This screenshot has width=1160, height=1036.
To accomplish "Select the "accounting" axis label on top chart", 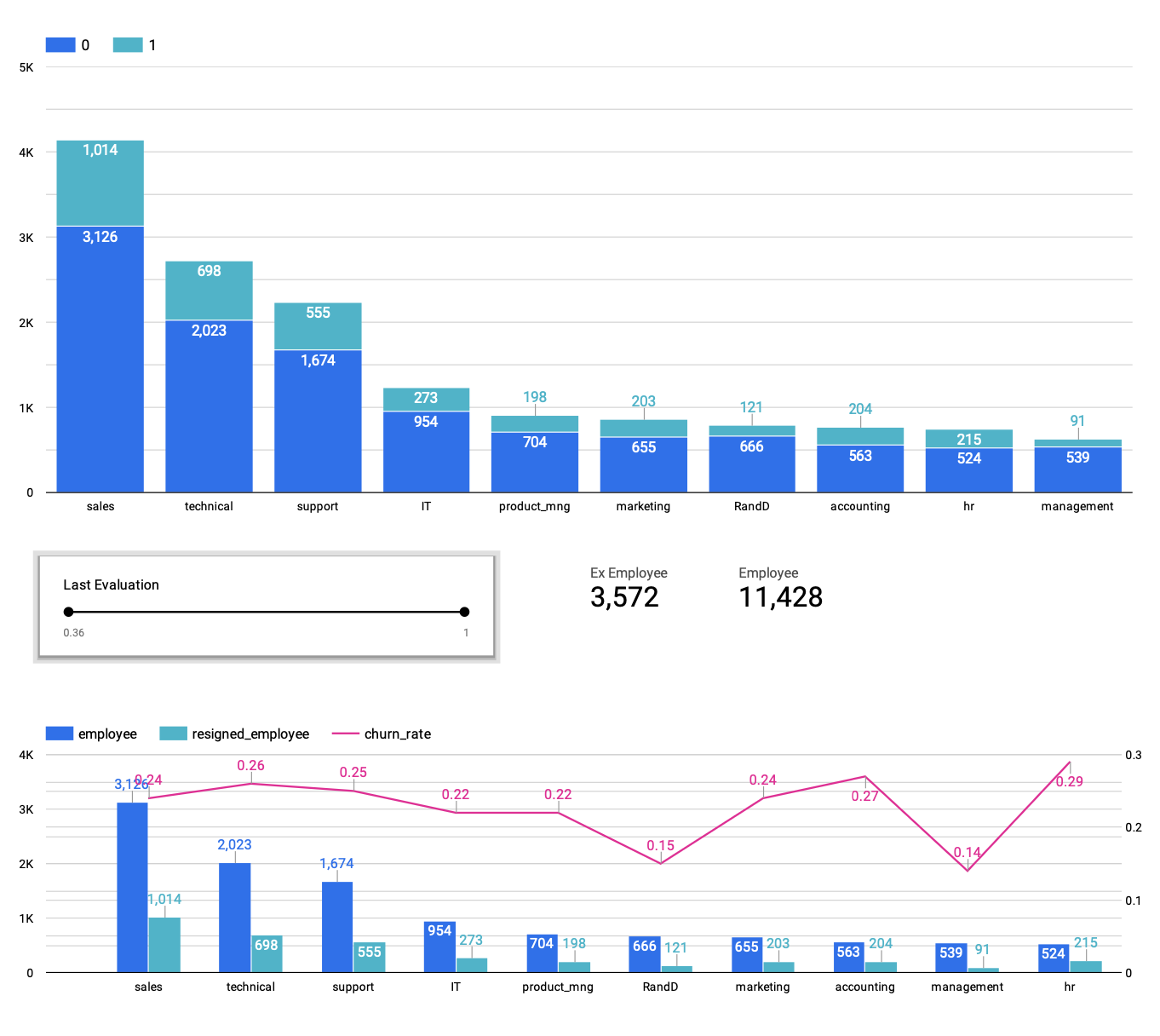I will click(860, 505).
